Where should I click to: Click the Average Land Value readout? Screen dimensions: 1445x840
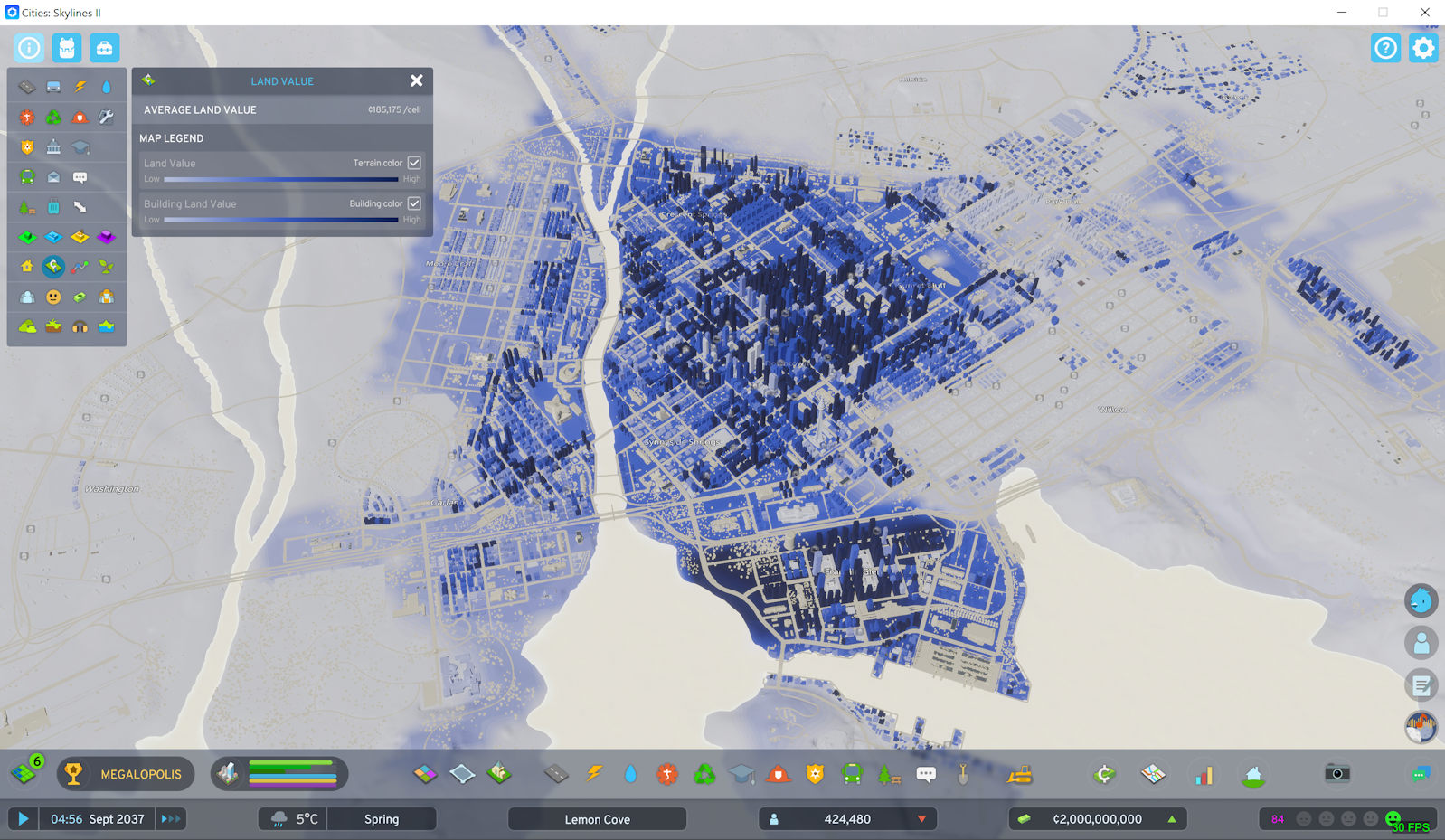point(282,109)
